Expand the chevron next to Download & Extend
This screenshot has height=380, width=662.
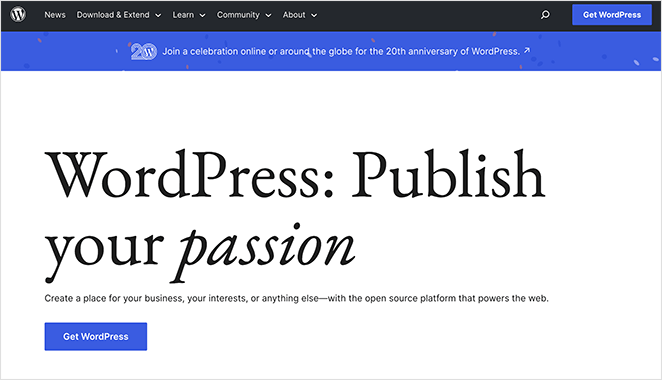[x=158, y=15]
